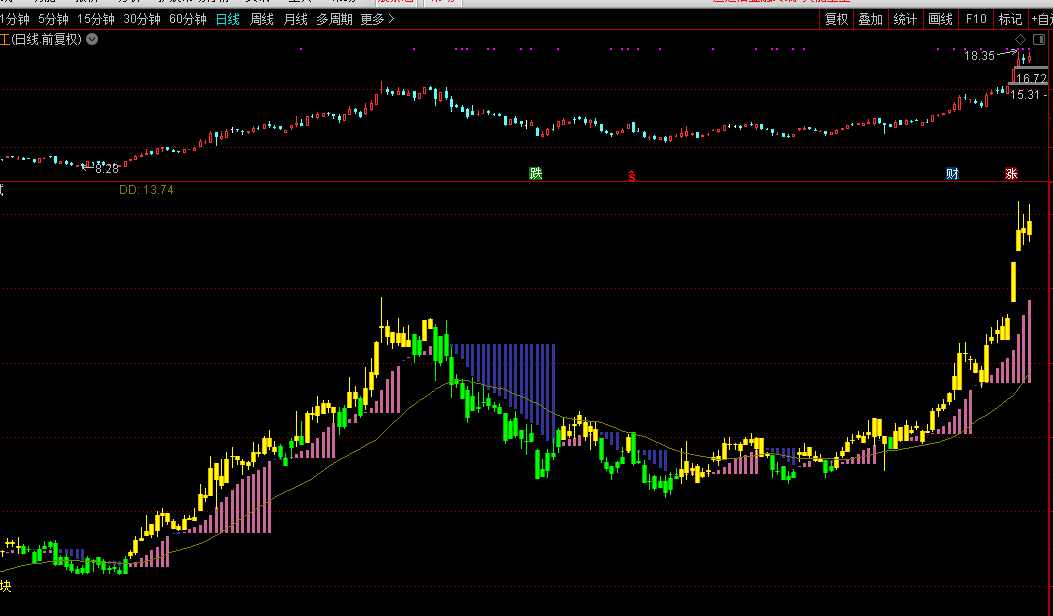Toggle 复权 price adjustment
This screenshot has width=1053, height=616.
836,19
